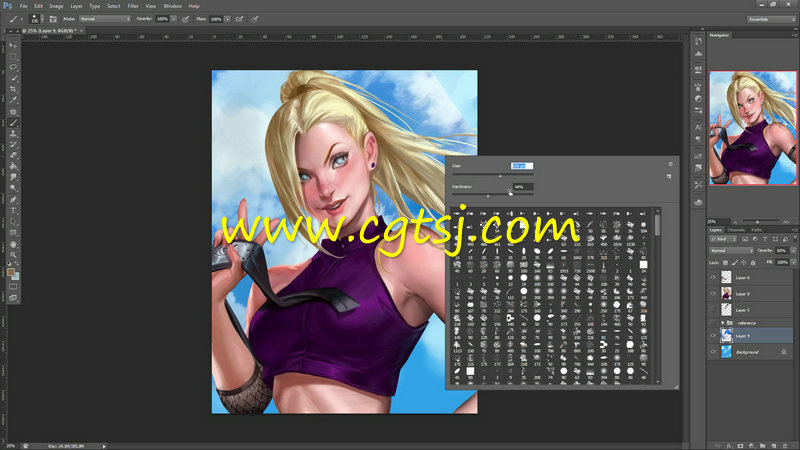The image size is (800, 450).
Task: Select the Move tool
Action: (x=13, y=45)
